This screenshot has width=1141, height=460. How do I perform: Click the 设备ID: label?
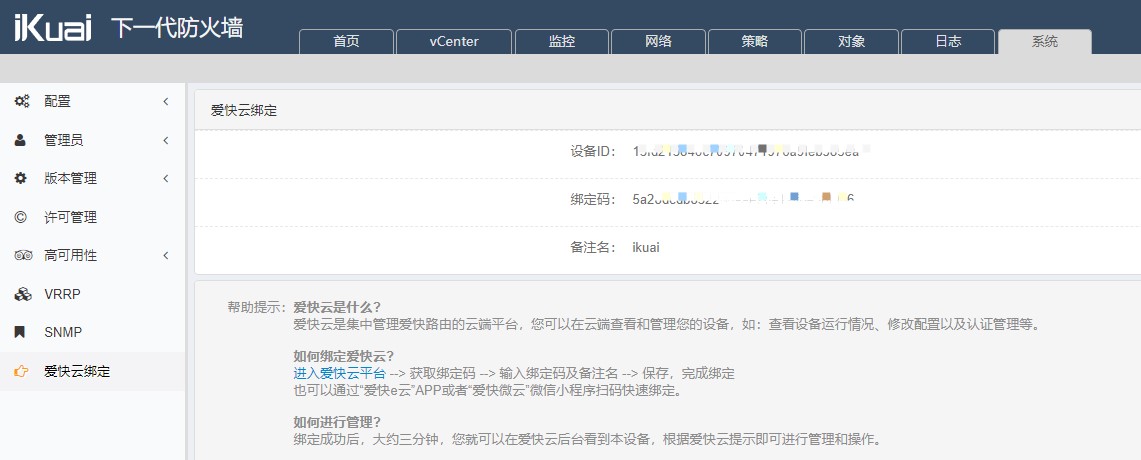click(x=594, y=151)
